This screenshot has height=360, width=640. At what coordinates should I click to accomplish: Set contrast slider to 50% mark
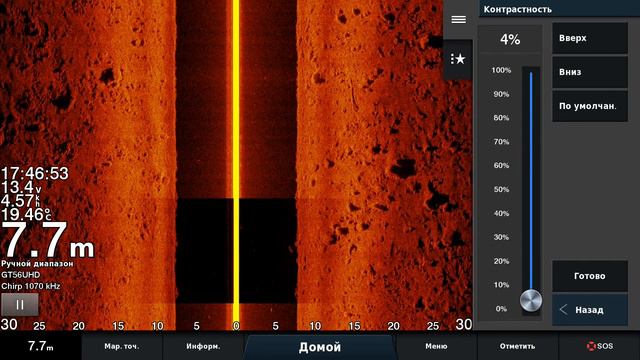click(x=531, y=189)
